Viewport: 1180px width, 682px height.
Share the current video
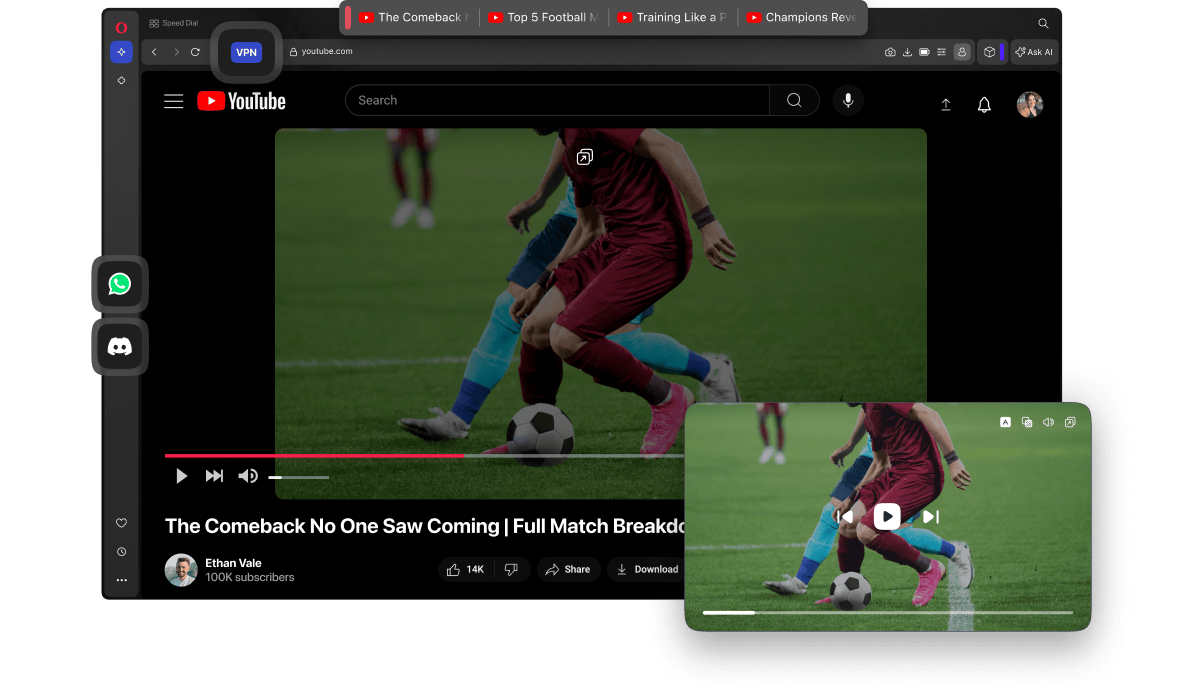click(x=568, y=569)
